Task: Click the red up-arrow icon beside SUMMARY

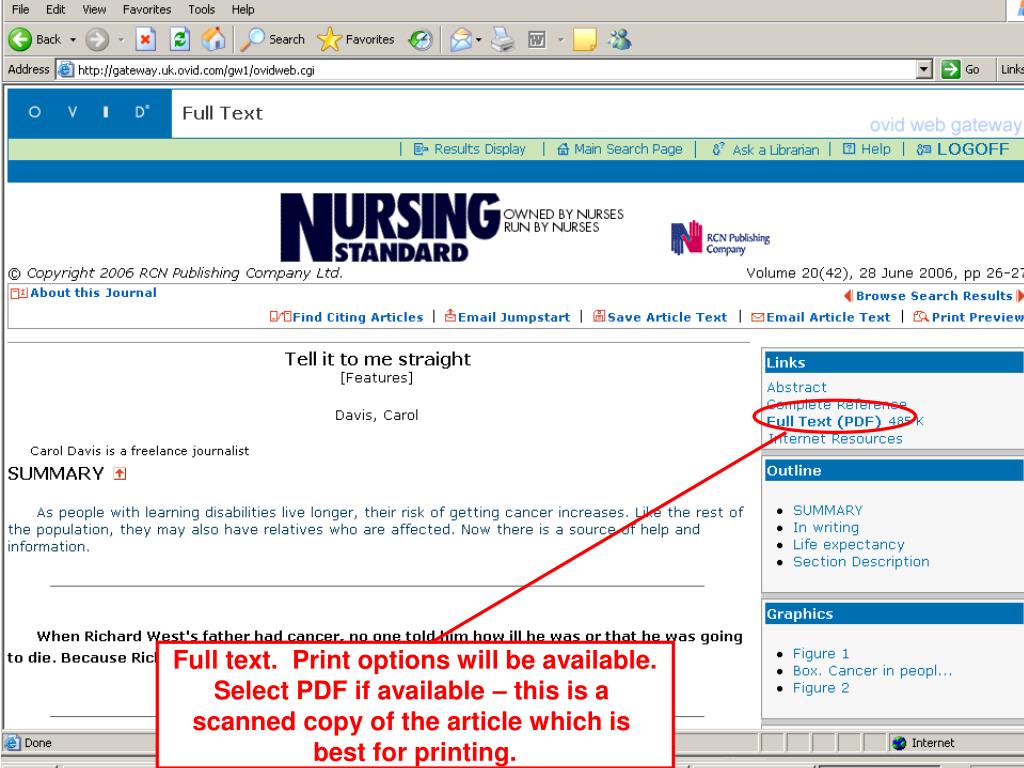Action: (x=120, y=473)
